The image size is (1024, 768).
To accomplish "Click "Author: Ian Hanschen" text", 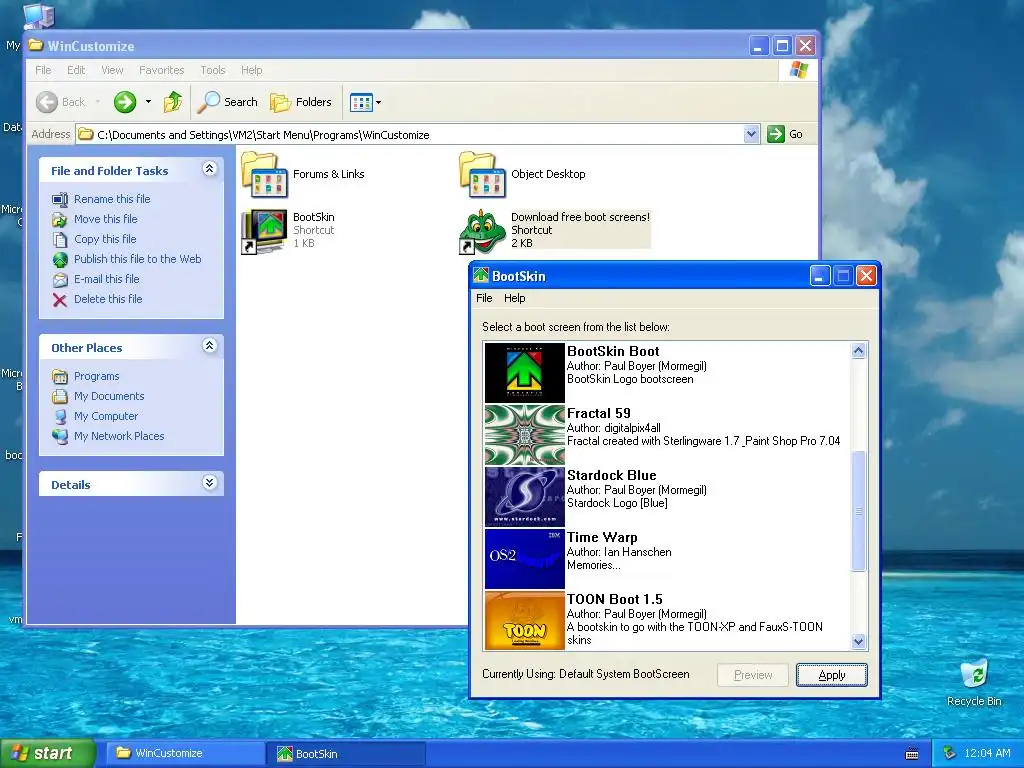I will click(618, 552).
